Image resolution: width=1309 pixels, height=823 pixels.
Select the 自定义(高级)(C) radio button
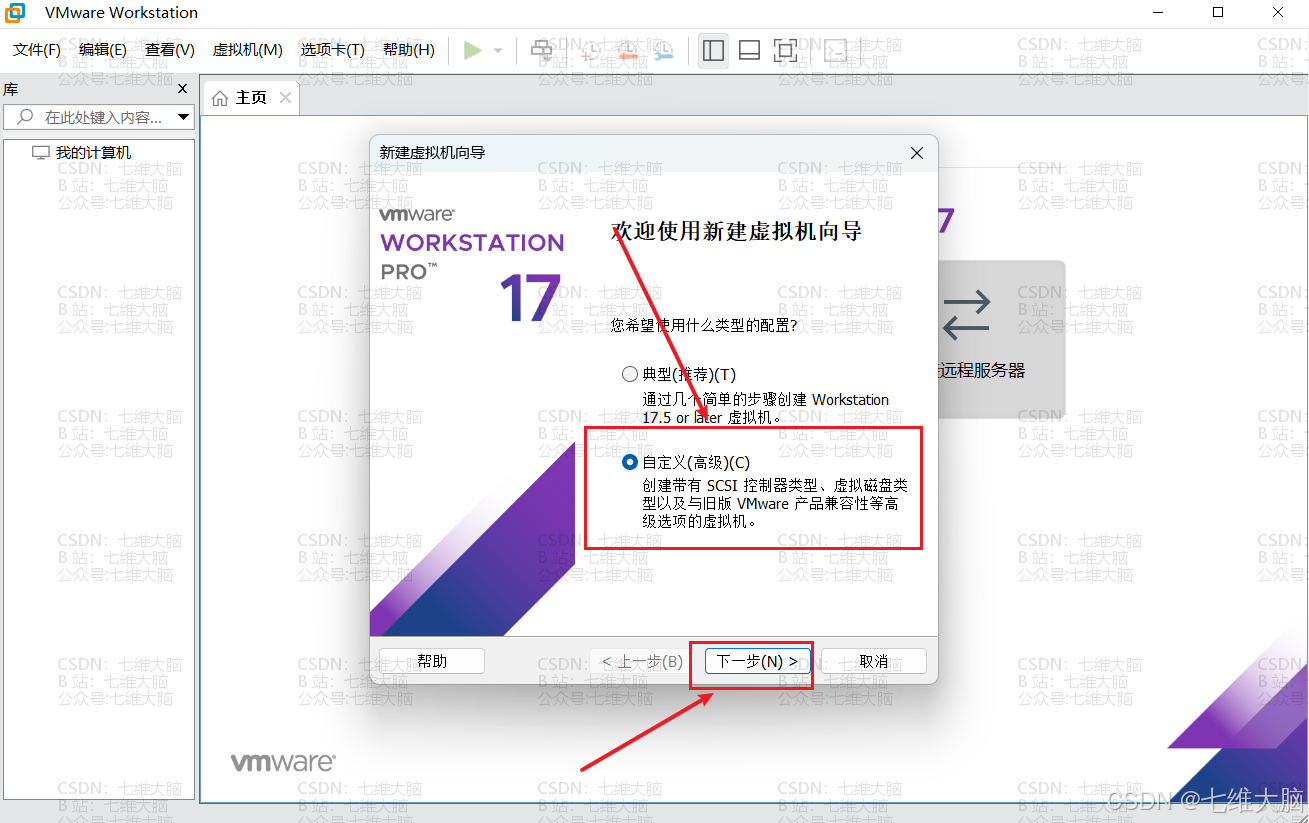(x=630, y=462)
